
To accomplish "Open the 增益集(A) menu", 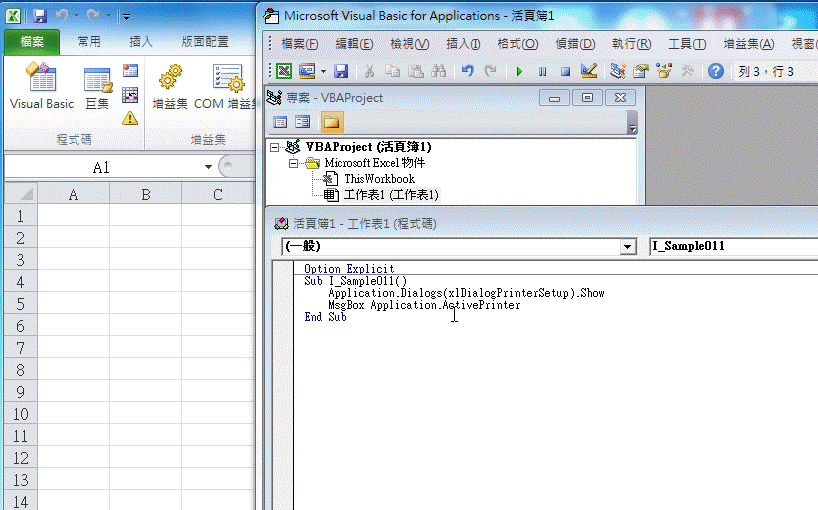I will coord(749,44).
